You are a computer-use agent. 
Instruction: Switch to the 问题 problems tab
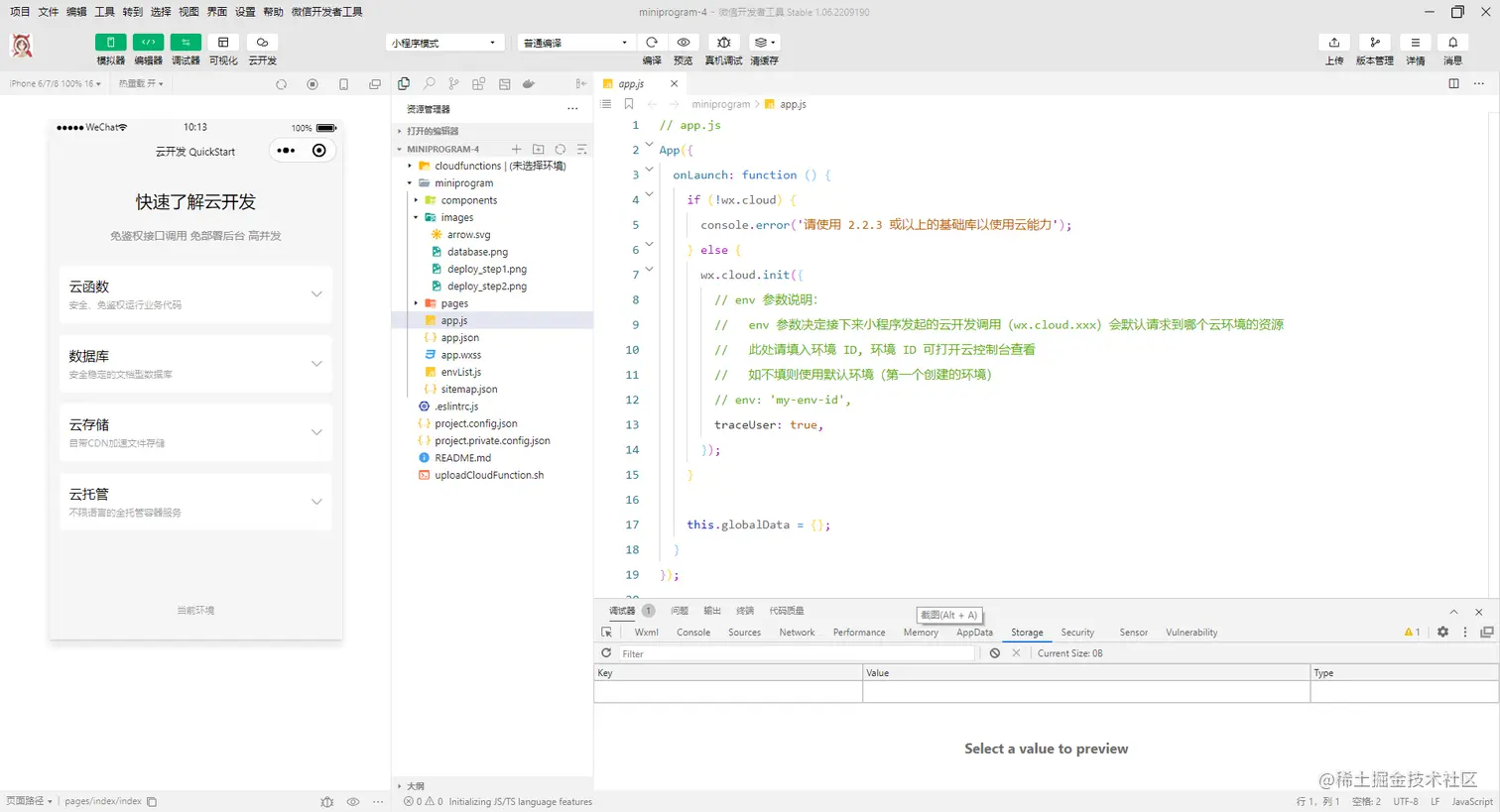coord(680,611)
